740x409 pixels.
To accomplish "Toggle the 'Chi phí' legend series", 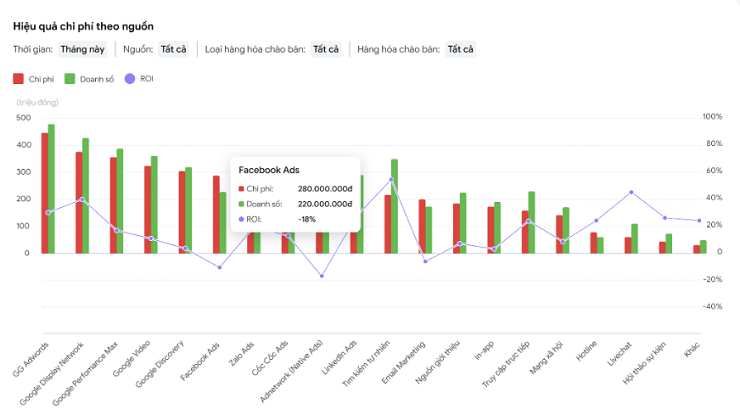I will [34, 79].
